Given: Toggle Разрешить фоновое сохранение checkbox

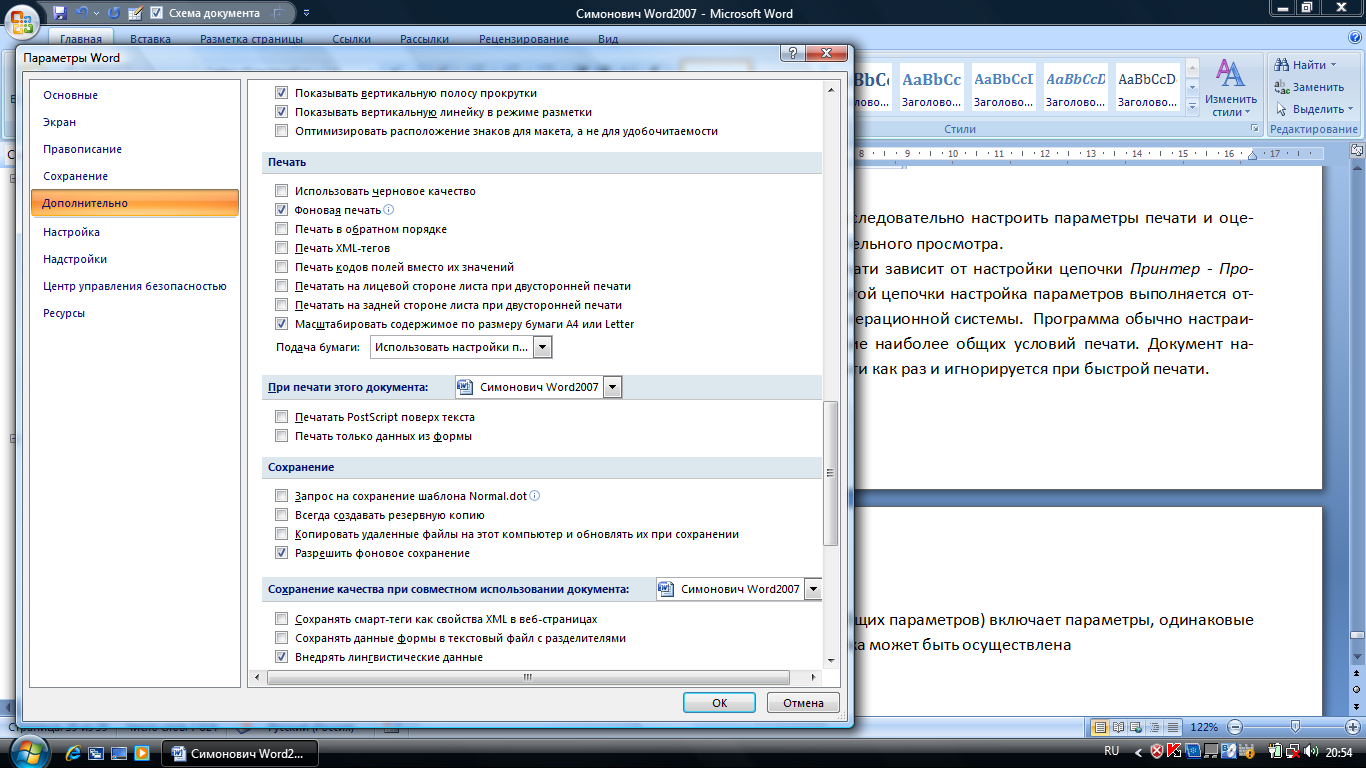Looking at the screenshot, I should click(281, 553).
